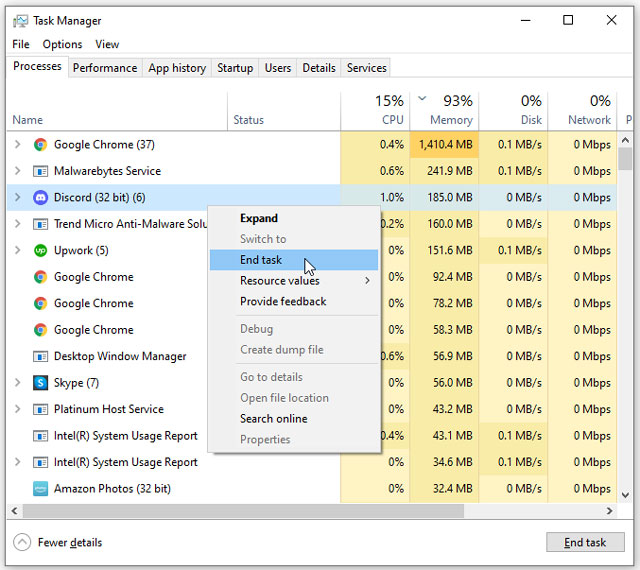Viewport: 640px width, 570px height.
Task: Sort by the Network column header
Action: [x=582, y=111]
